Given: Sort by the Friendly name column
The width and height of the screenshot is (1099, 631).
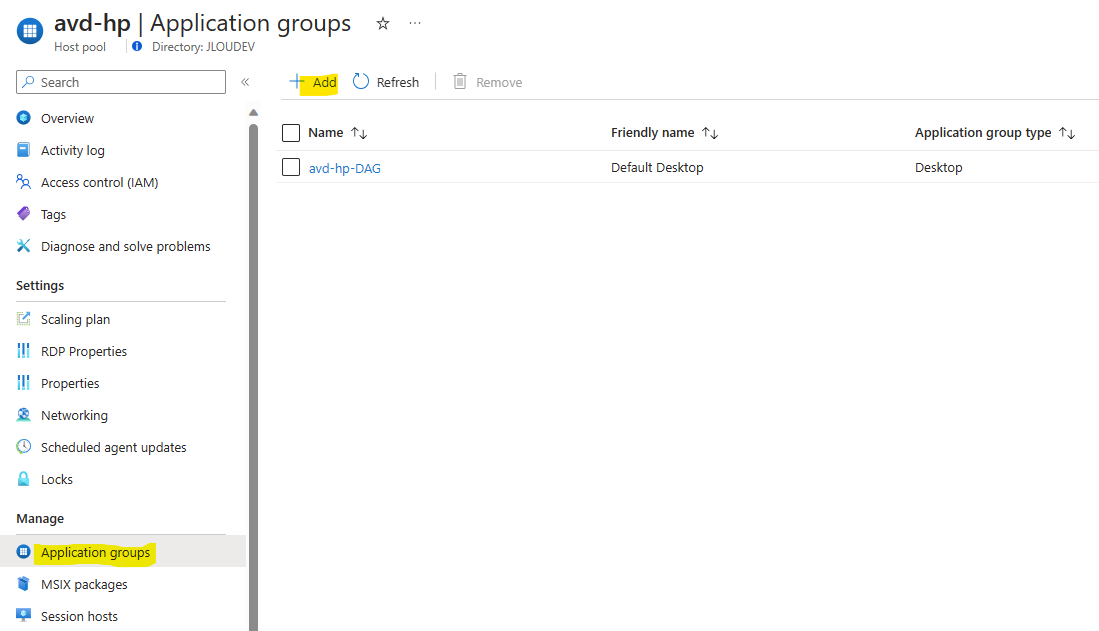Looking at the screenshot, I should (664, 133).
